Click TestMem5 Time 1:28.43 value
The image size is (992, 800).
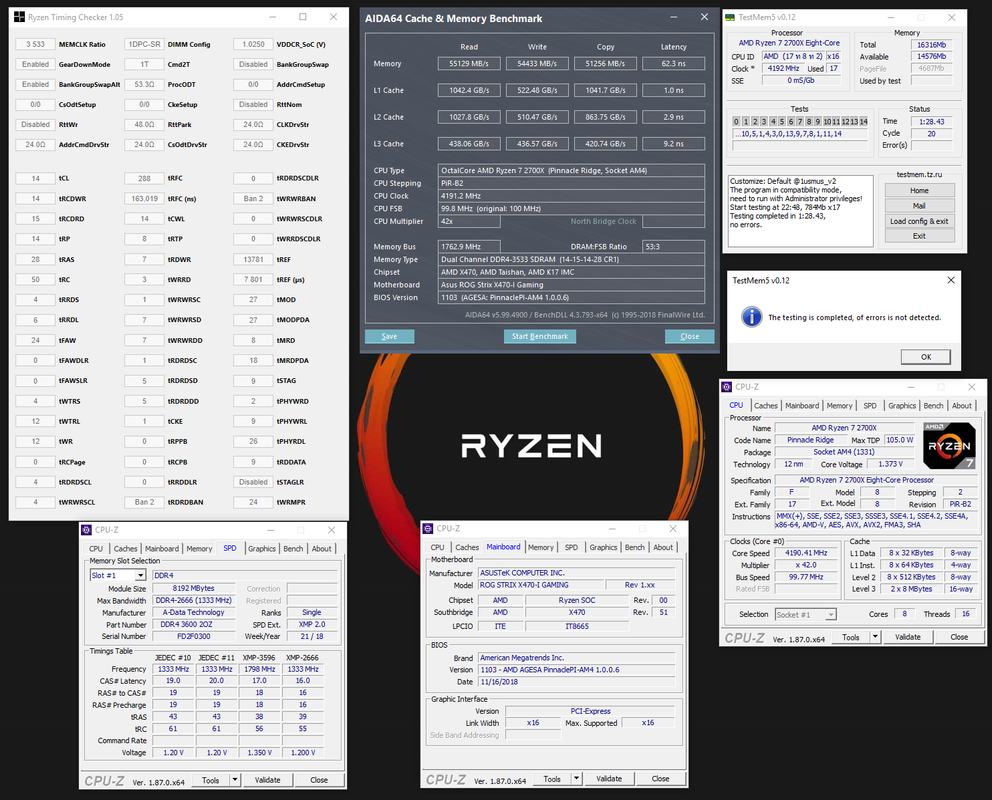coord(931,121)
